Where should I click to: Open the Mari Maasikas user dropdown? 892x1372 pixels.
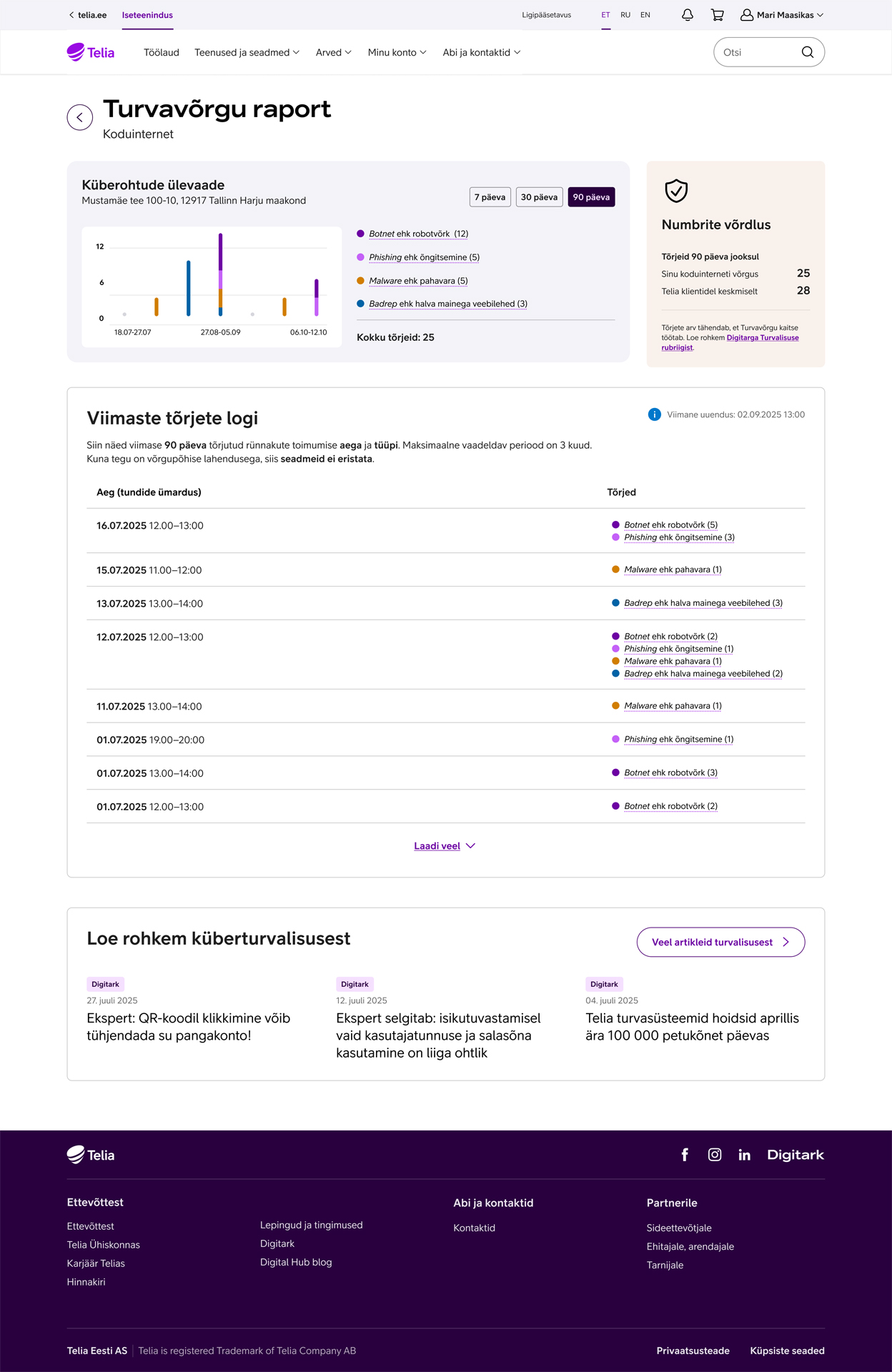pos(782,15)
